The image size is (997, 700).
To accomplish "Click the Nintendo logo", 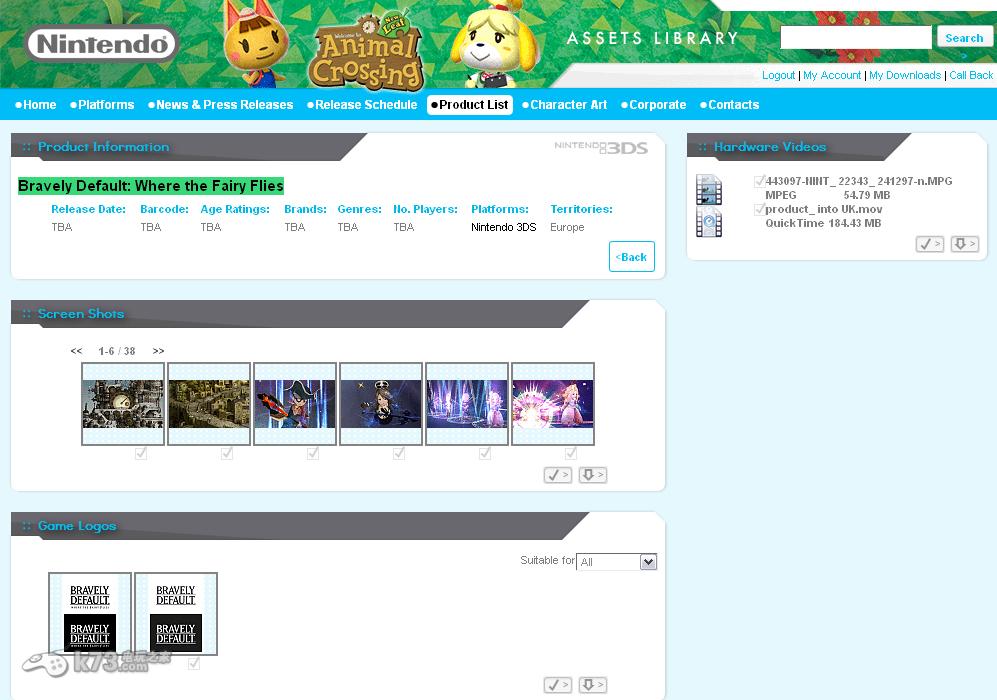I will pos(101,44).
